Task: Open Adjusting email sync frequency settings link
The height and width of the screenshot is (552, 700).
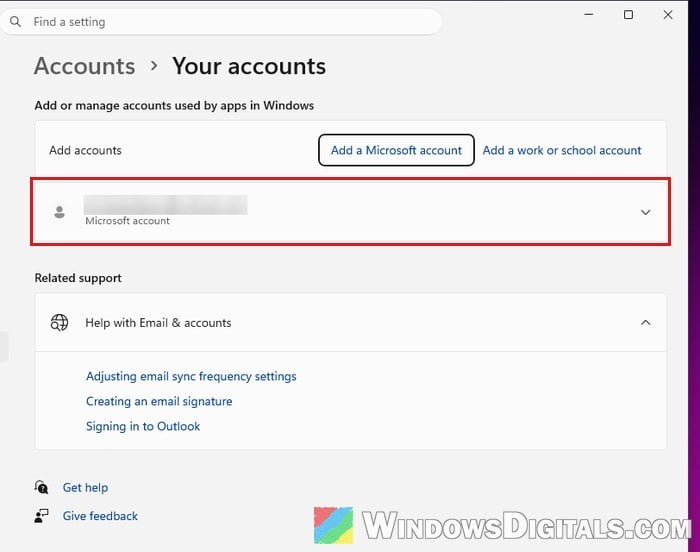Action: pos(191,376)
